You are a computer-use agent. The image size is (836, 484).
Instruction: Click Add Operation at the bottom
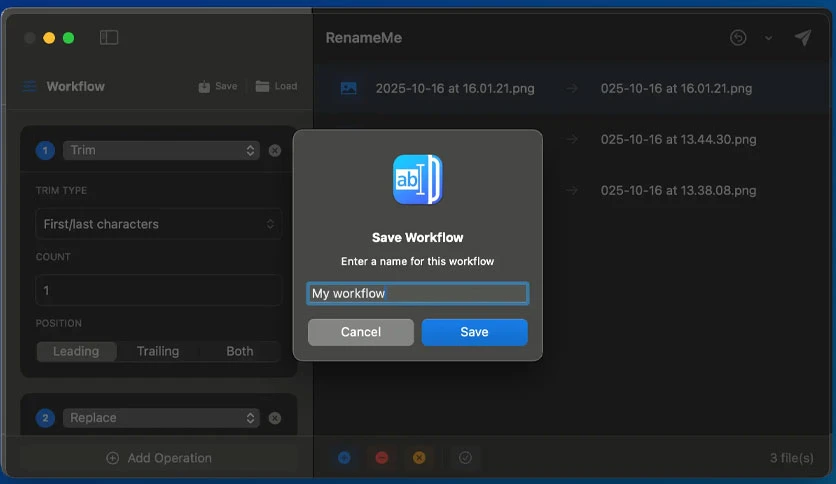point(159,458)
